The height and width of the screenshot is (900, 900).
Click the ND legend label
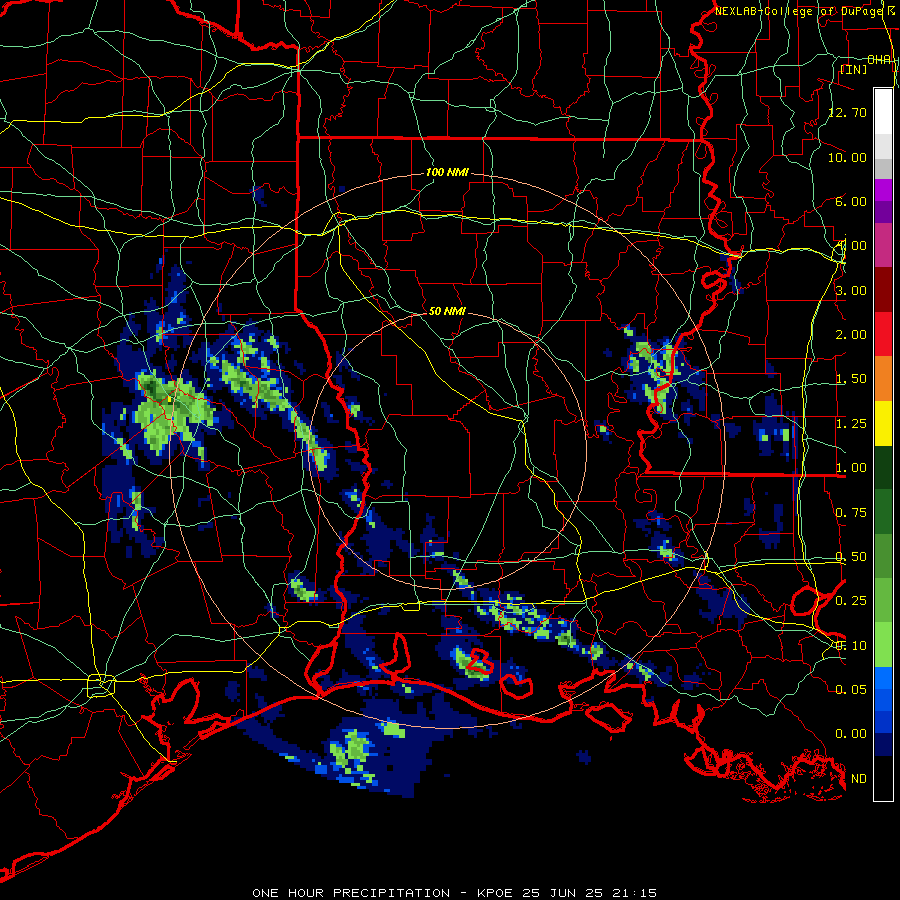click(x=859, y=779)
